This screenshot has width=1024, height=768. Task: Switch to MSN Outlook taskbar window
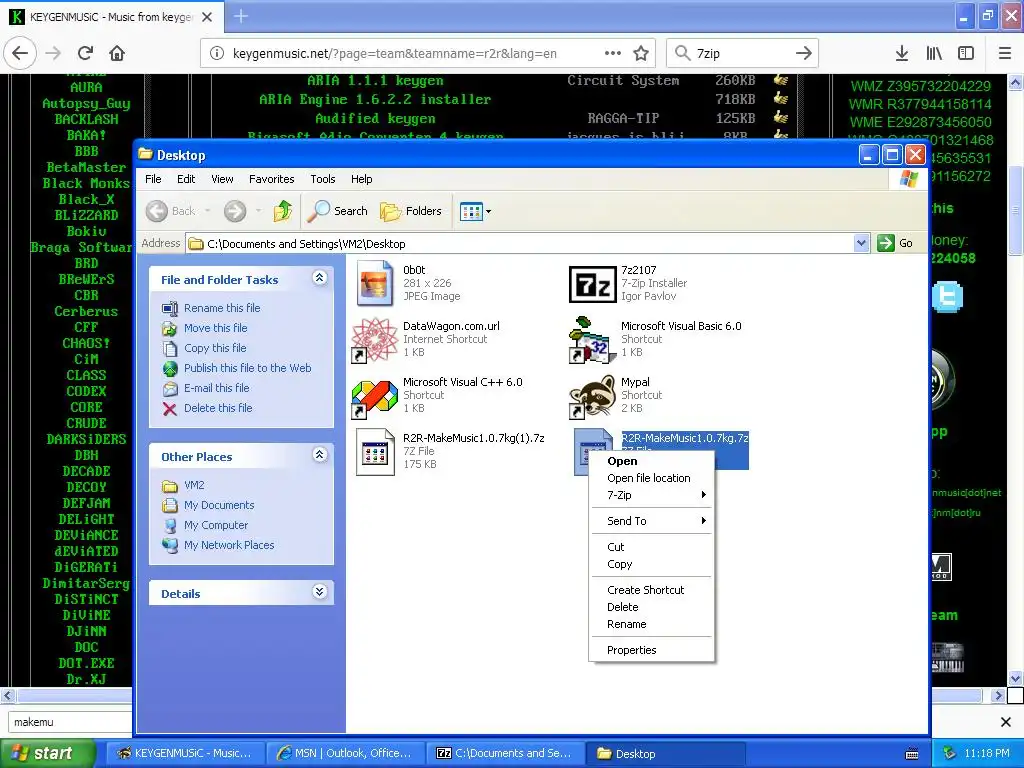pos(344,753)
